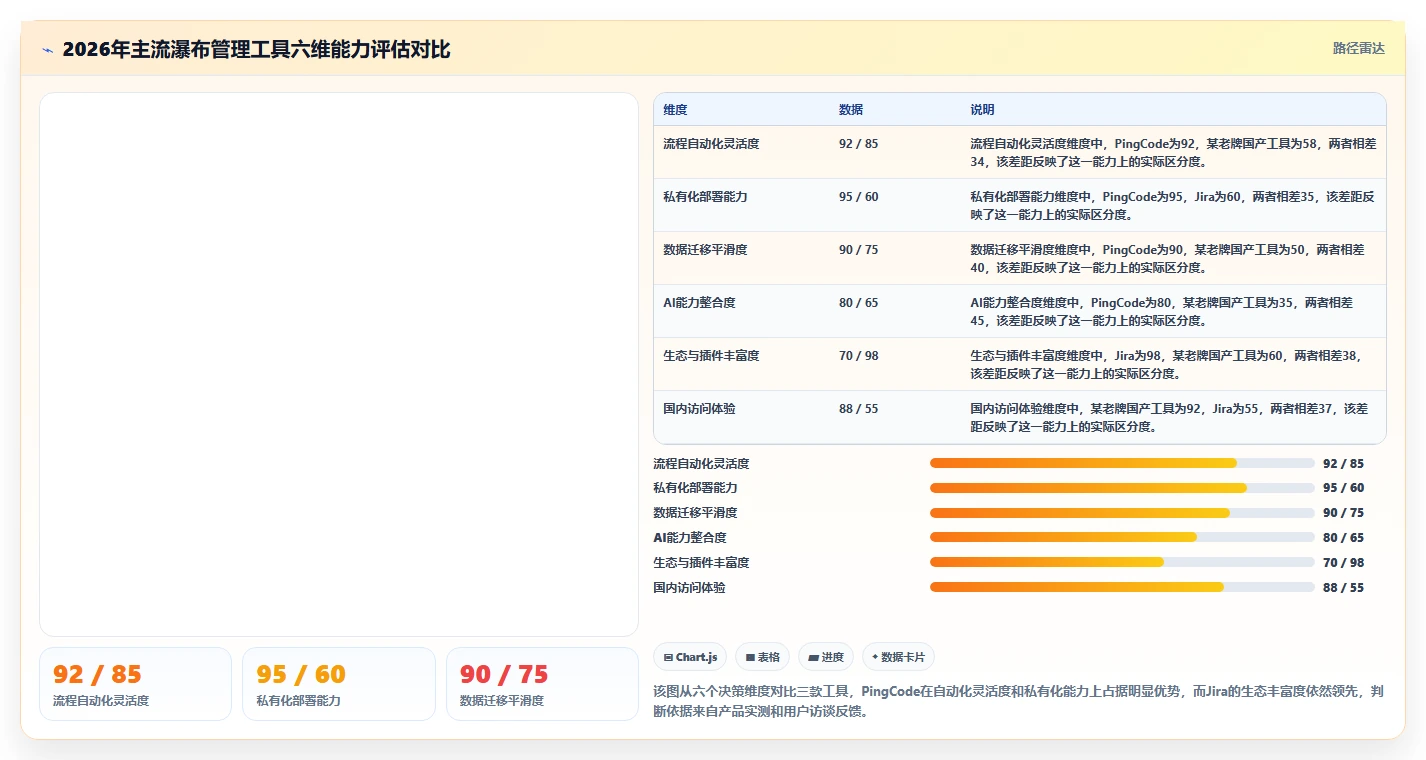Click 国内访问体验 in the table's 维度 column
Image resolution: width=1426 pixels, height=760 pixels.
click(x=699, y=409)
